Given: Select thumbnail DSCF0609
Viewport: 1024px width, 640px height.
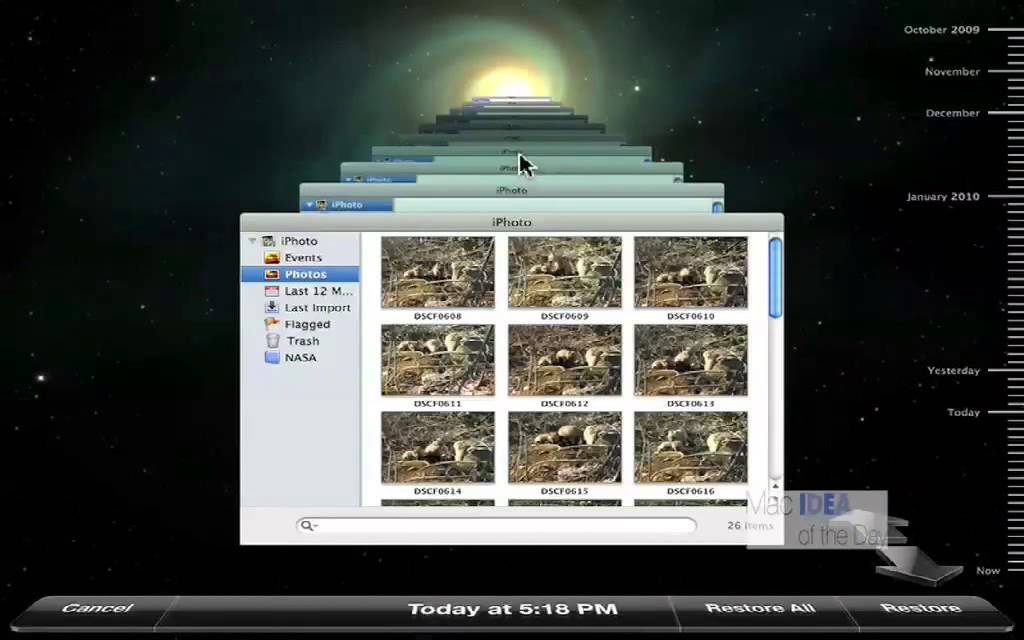Looking at the screenshot, I should pyautogui.click(x=564, y=272).
